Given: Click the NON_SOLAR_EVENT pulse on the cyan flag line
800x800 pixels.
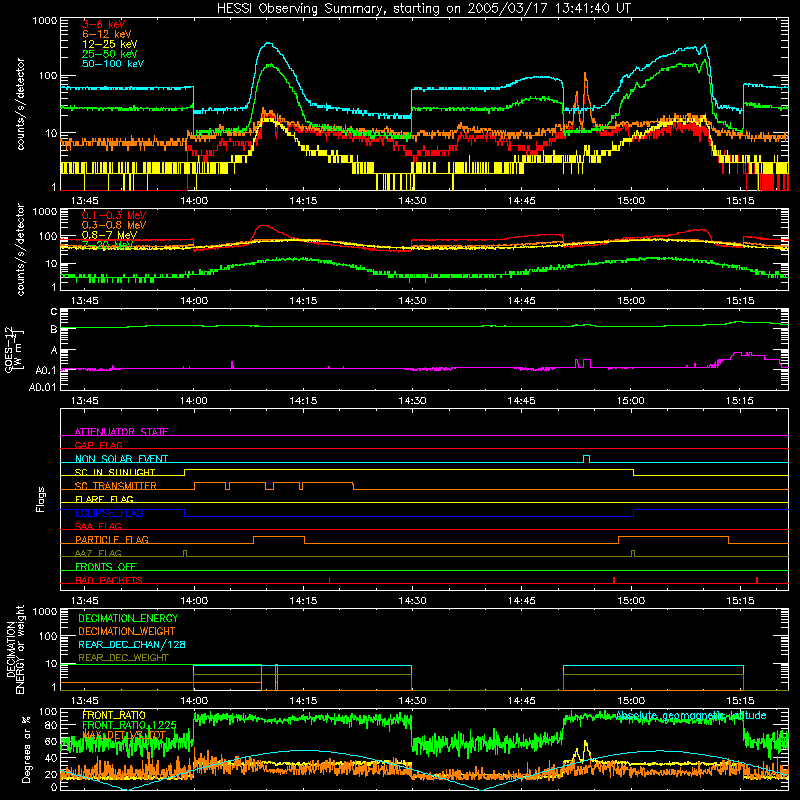Looking at the screenshot, I should pyautogui.click(x=587, y=459).
